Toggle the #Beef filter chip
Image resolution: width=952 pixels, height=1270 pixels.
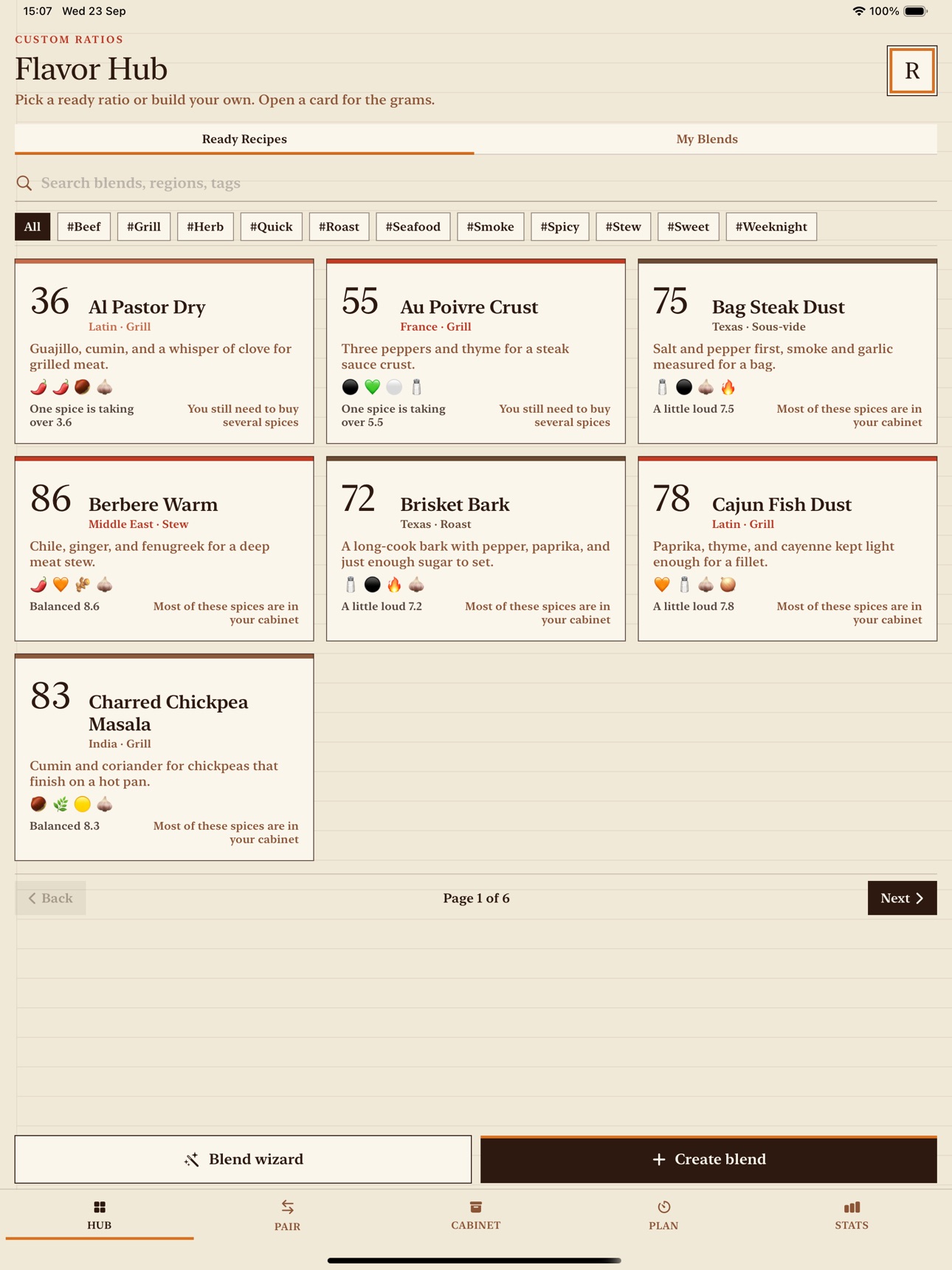click(x=84, y=227)
